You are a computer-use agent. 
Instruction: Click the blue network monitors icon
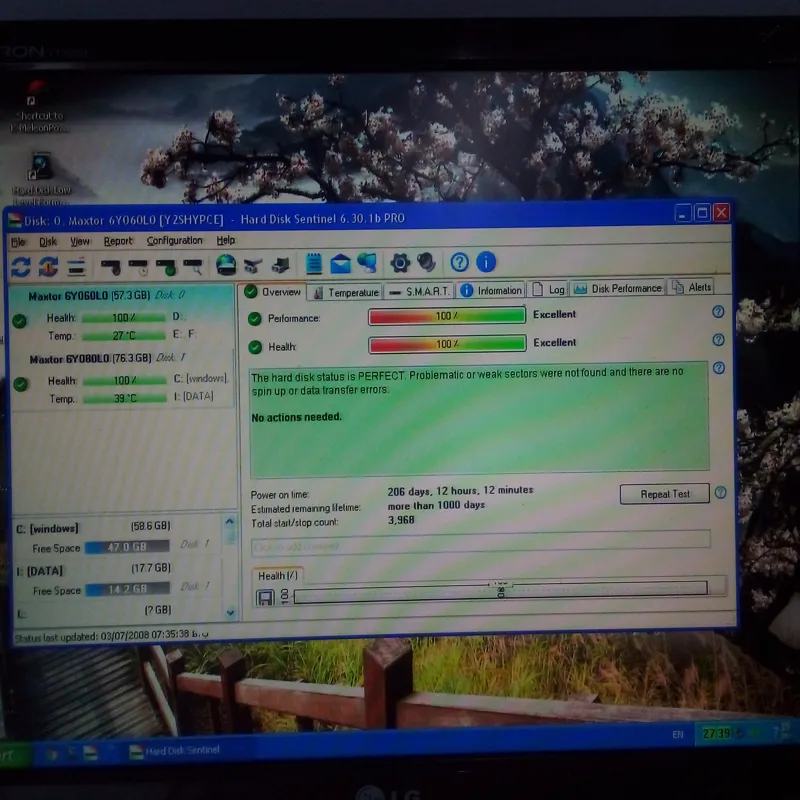click(x=367, y=263)
